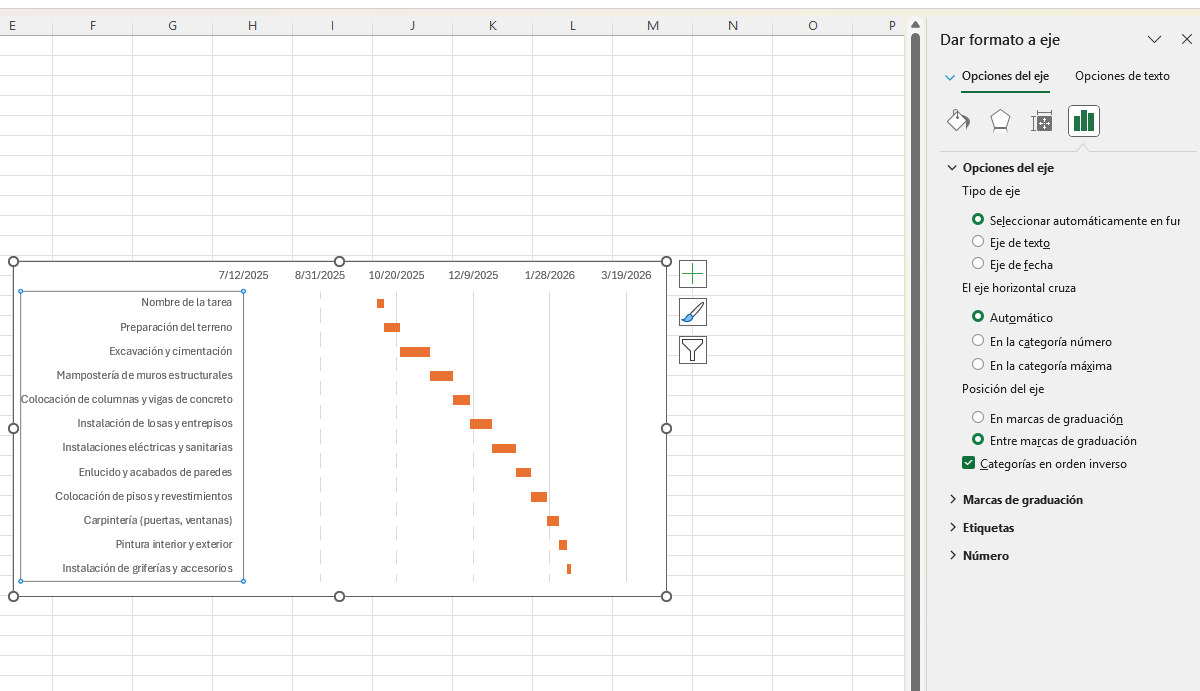The height and width of the screenshot is (691, 1200).
Task: Select the Opciones del eje tab
Action: point(1004,76)
